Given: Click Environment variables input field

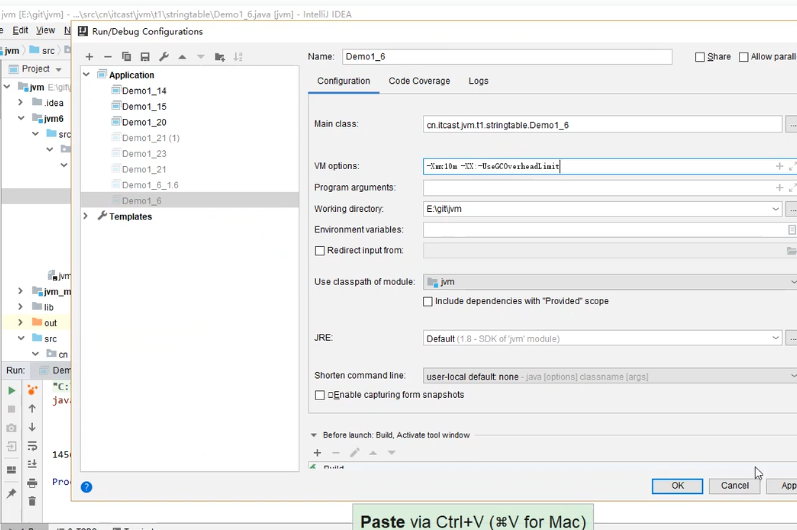Looking at the screenshot, I should click(x=605, y=230).
